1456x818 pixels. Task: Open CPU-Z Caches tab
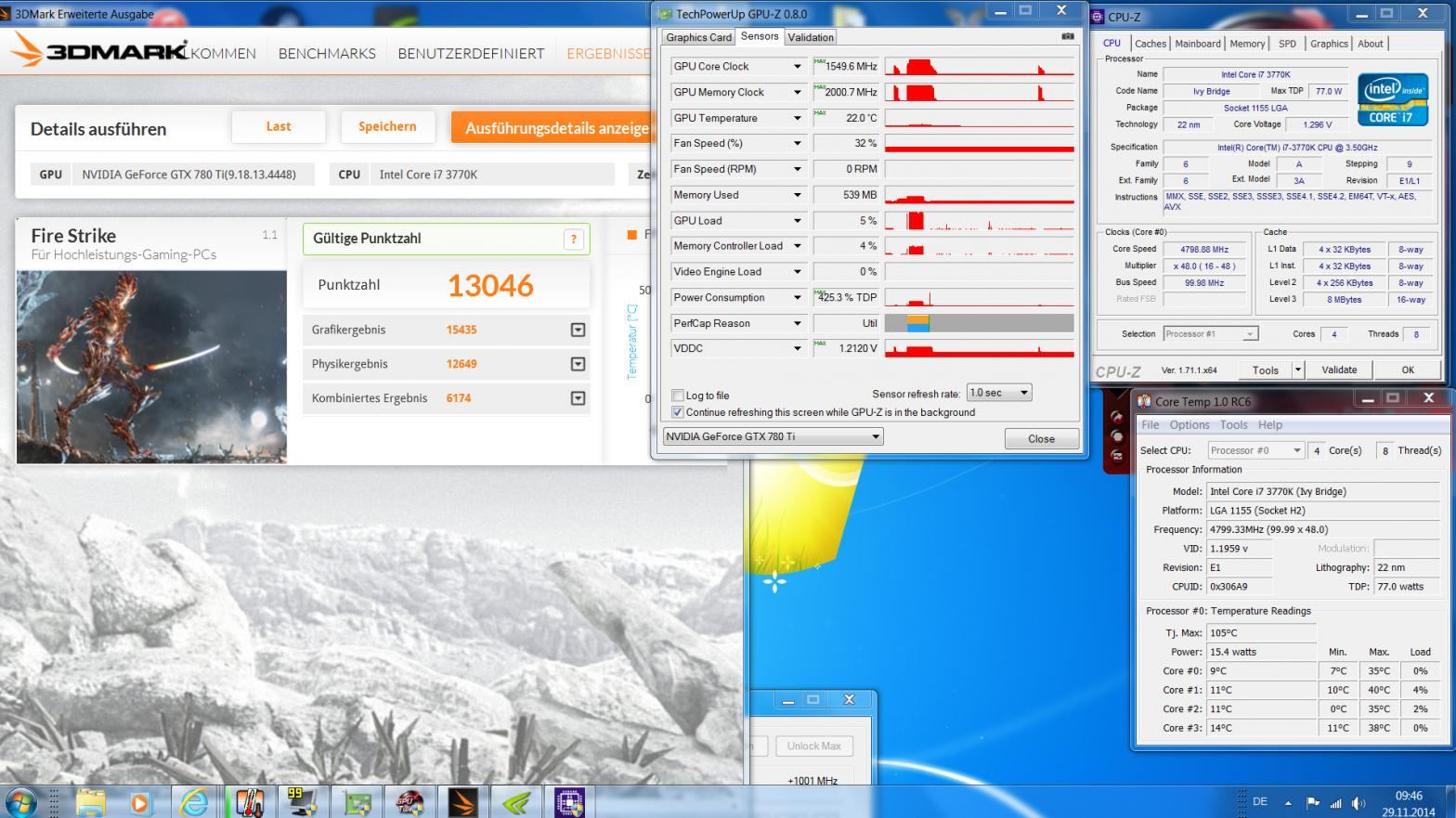point(1150,44)
